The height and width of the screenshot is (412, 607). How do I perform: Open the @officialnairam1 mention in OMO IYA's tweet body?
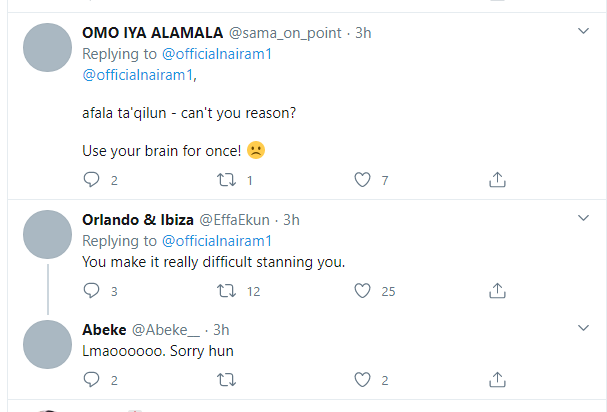(137, 75)
